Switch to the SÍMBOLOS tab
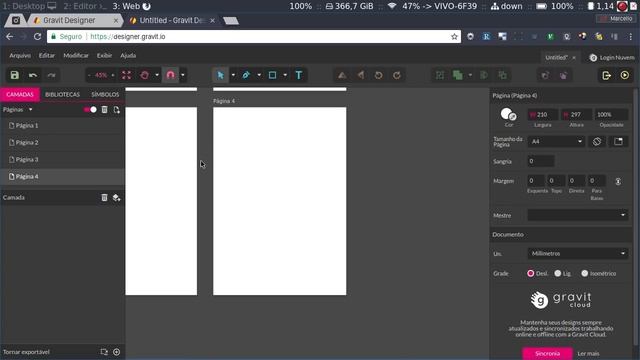 105,94
